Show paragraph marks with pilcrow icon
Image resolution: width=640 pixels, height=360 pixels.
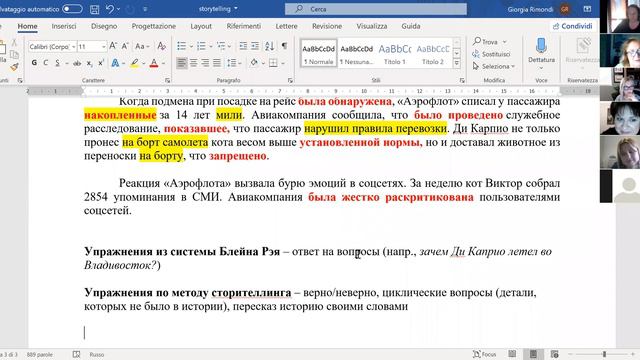point(284,46)
